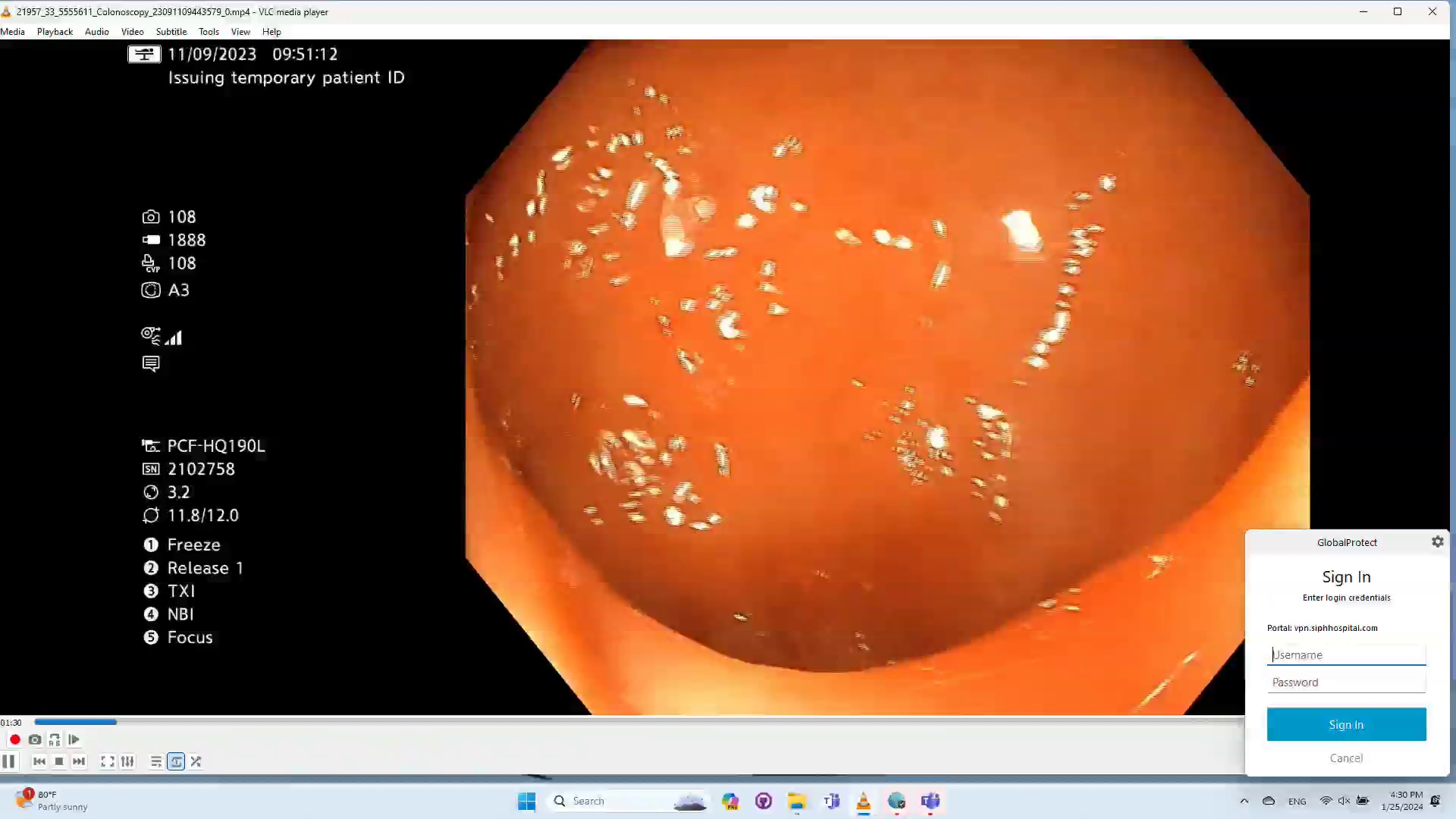The width and height of the screenshot is (1456, 819).
Task: Open weather widget showing 80°F
Action: click(52, 801)
